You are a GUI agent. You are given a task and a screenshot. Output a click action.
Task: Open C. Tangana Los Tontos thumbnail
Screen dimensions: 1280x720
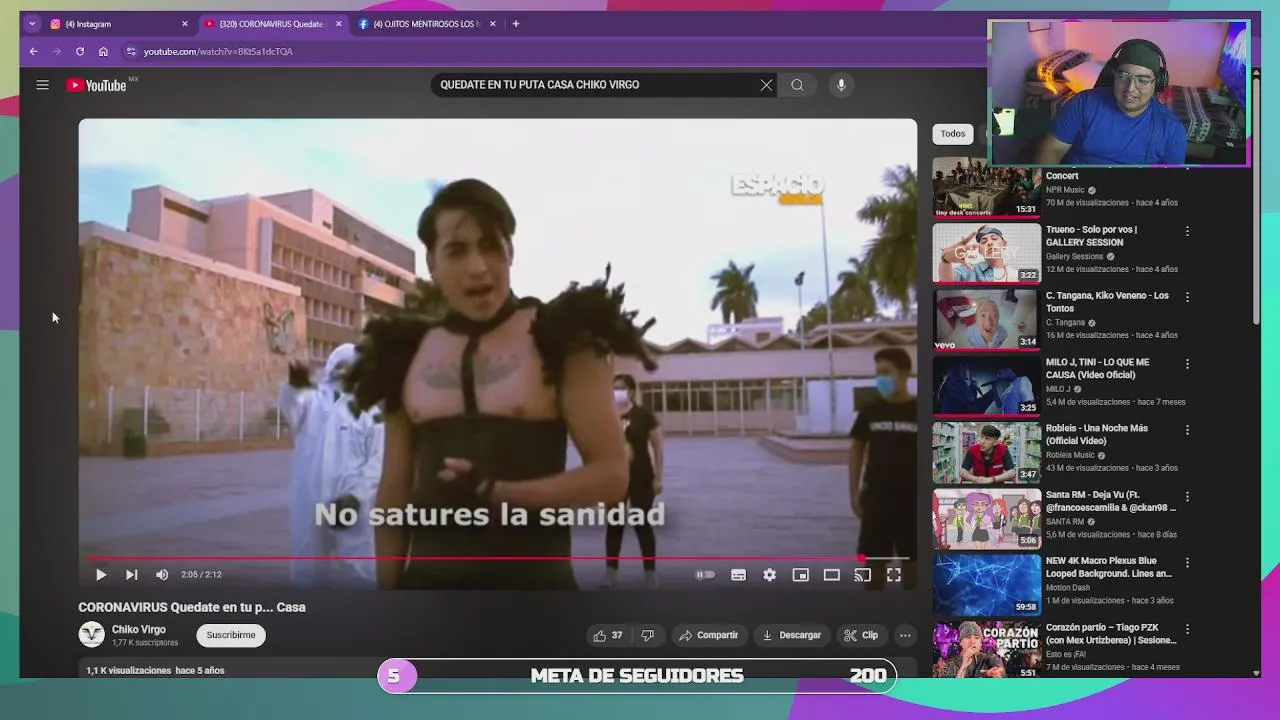pos(987,319)
